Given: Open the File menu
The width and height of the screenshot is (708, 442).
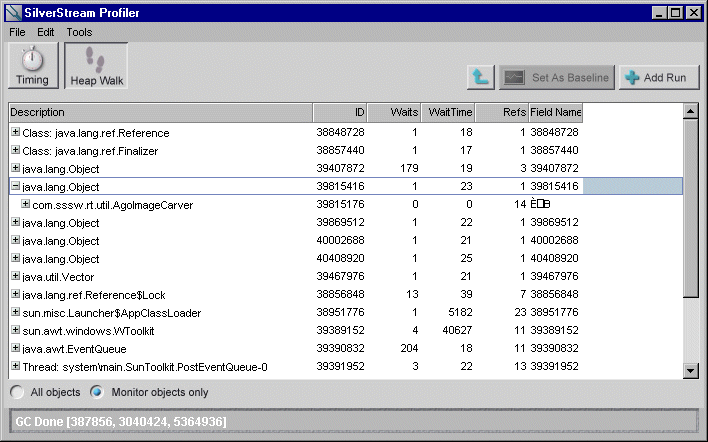Looking at the screenshot, I should tap(17, 32).
